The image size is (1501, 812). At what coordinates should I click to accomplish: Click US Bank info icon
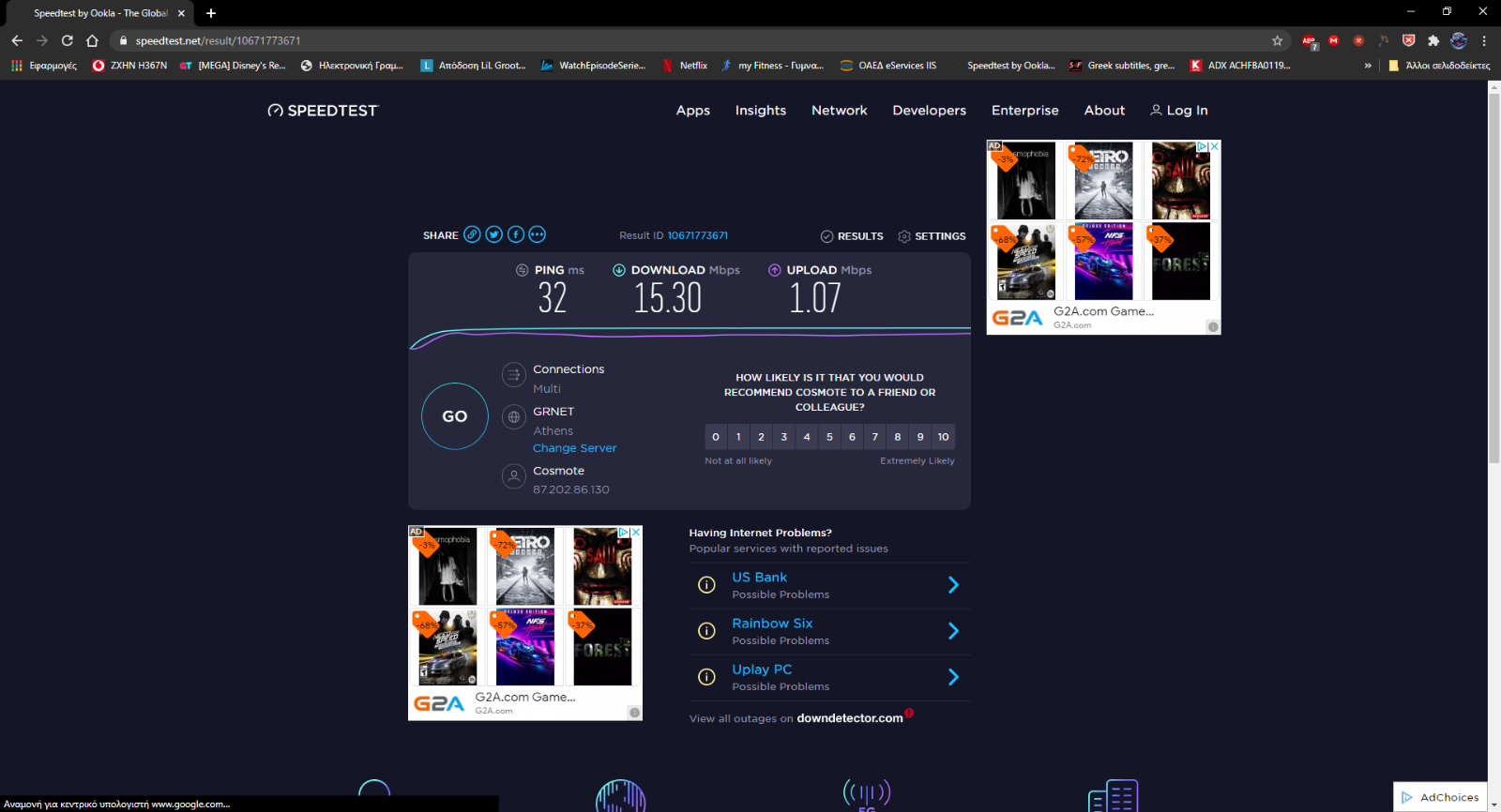(x=706, y=585)
